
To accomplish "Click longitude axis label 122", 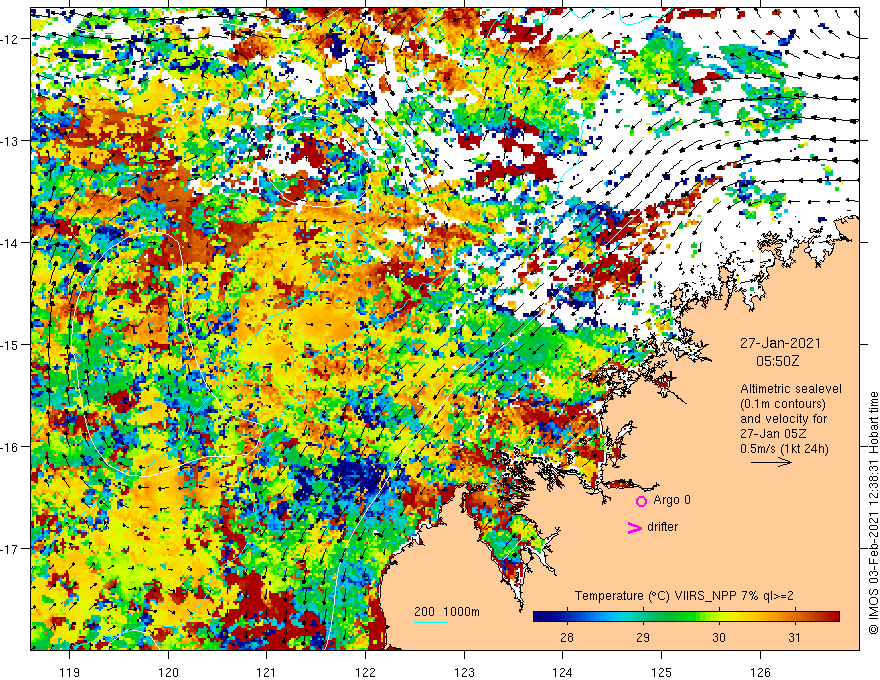I will click(365, 672).
